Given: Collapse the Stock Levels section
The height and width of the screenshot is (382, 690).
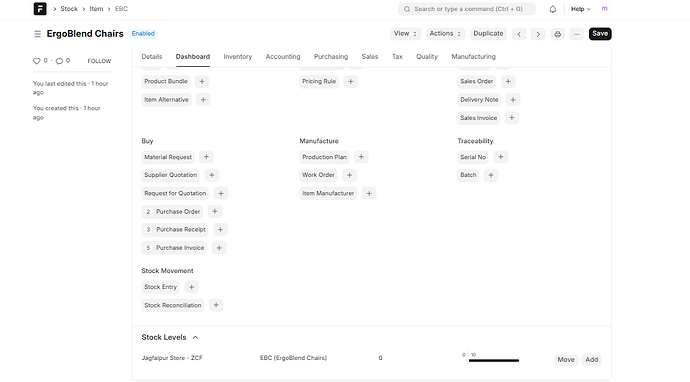Looking at the screenshot, I should point(195,338).
